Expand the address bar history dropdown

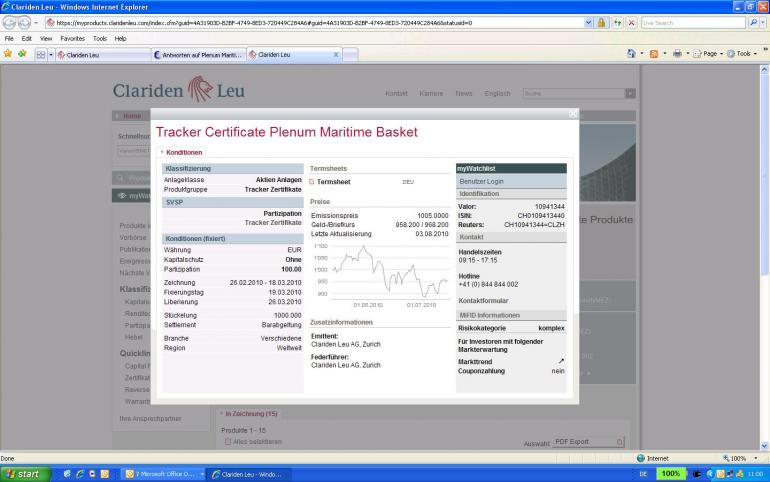point(588,23)
